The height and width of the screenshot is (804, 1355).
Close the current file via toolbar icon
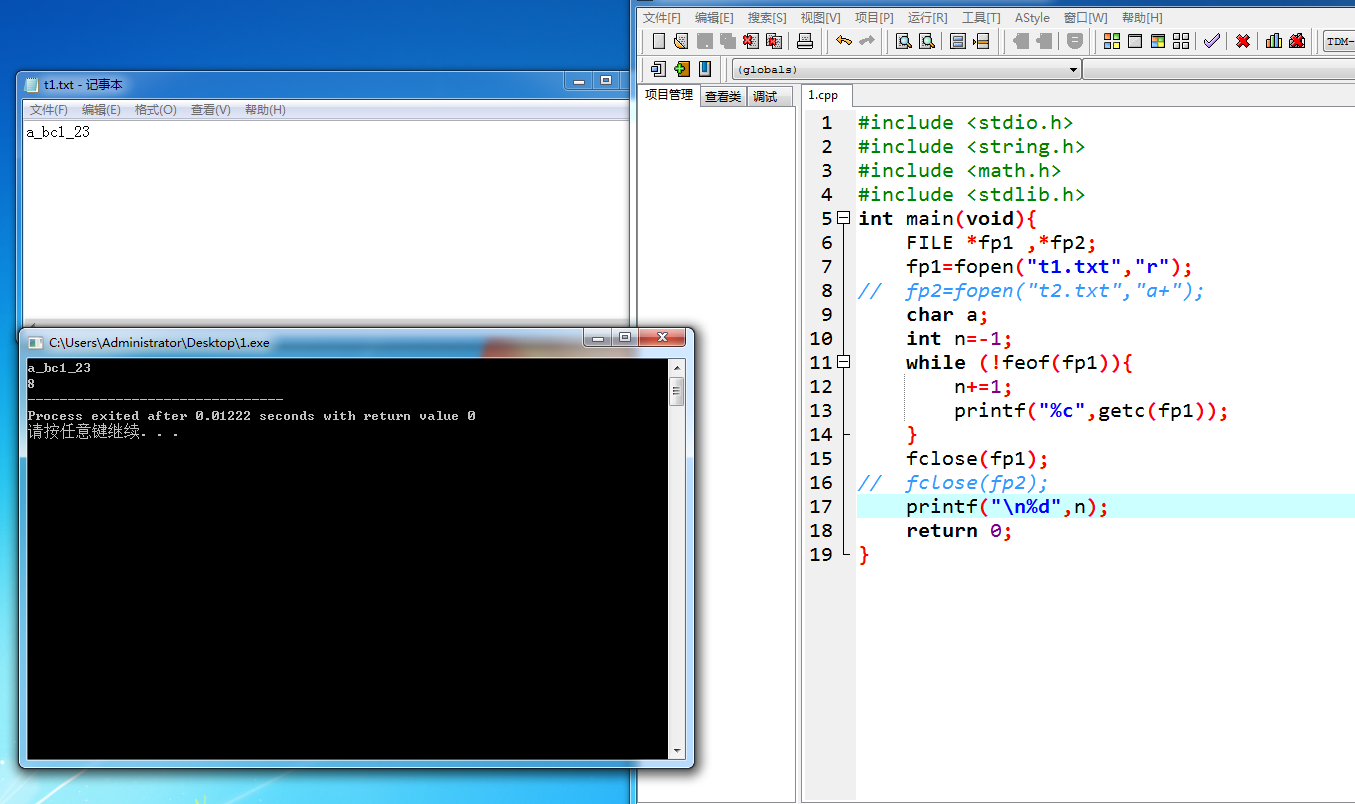click(x=751, y=41)
